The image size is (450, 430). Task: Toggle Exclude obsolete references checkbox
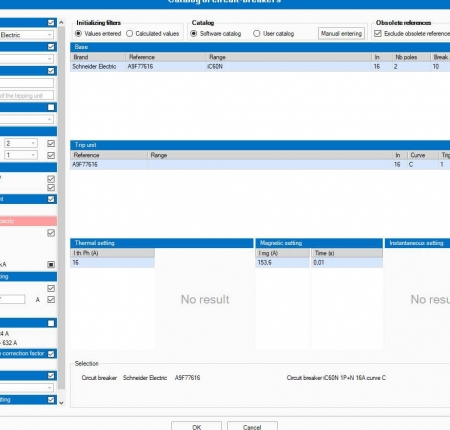click(378, 34)
